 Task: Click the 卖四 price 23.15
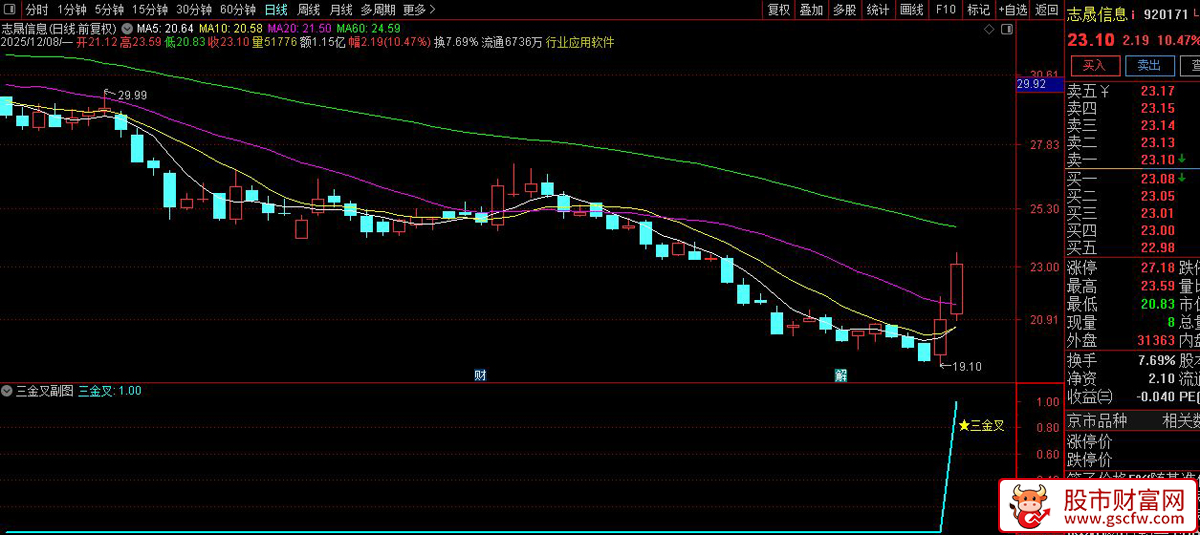tap(1157, 108)
